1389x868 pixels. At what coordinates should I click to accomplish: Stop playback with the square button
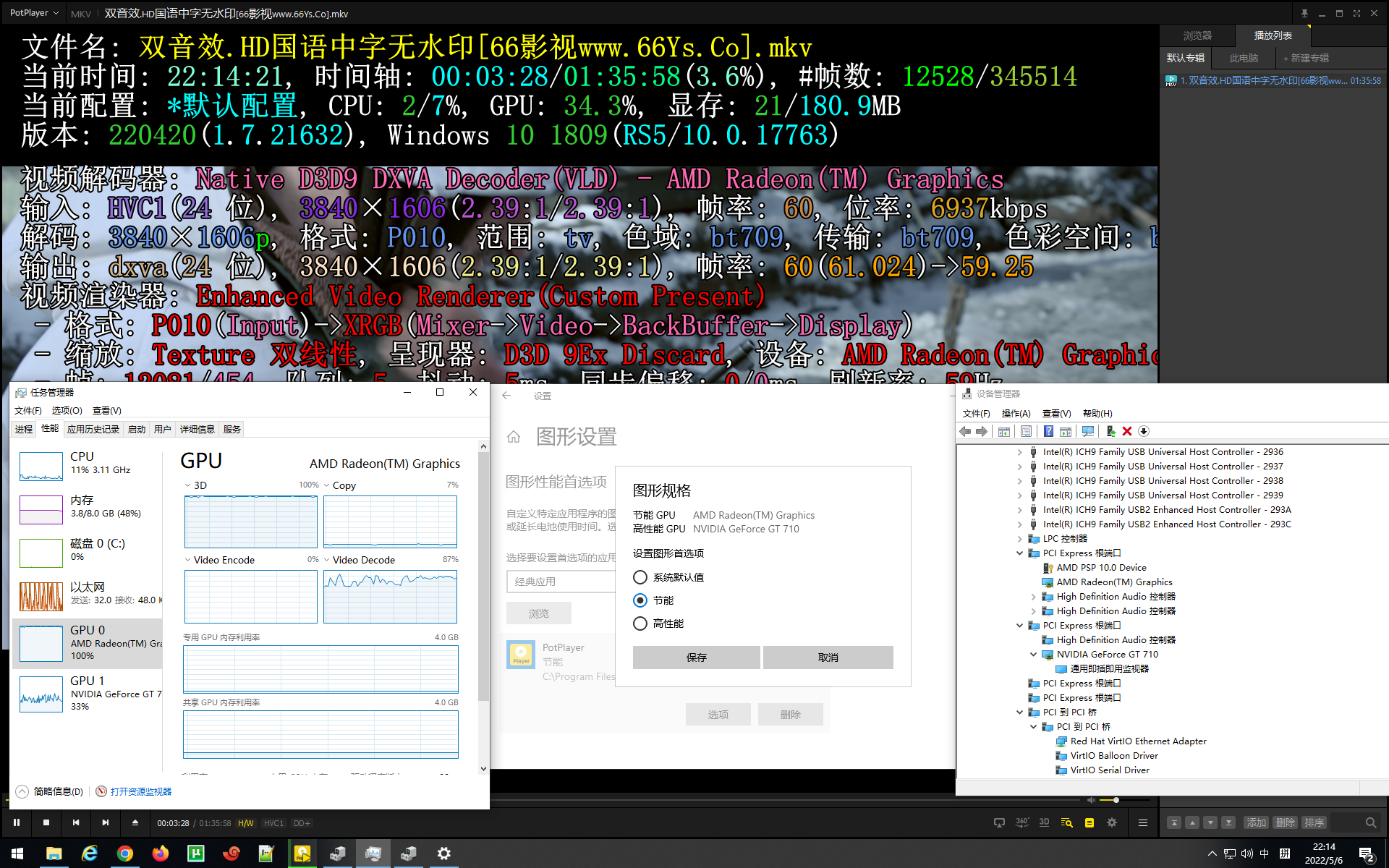coord(46,822)
